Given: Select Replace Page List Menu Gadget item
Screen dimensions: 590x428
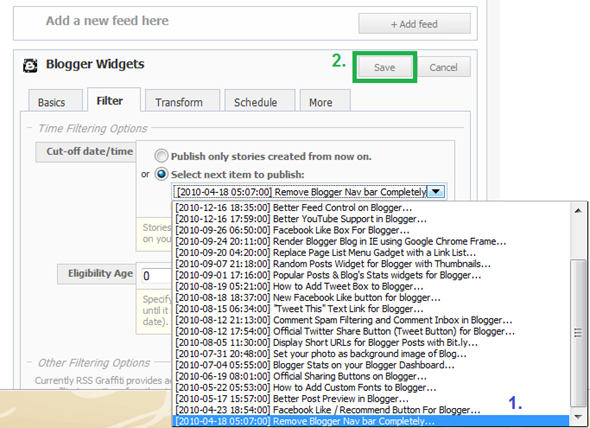Looking at the screenshot, I should 371,253.
